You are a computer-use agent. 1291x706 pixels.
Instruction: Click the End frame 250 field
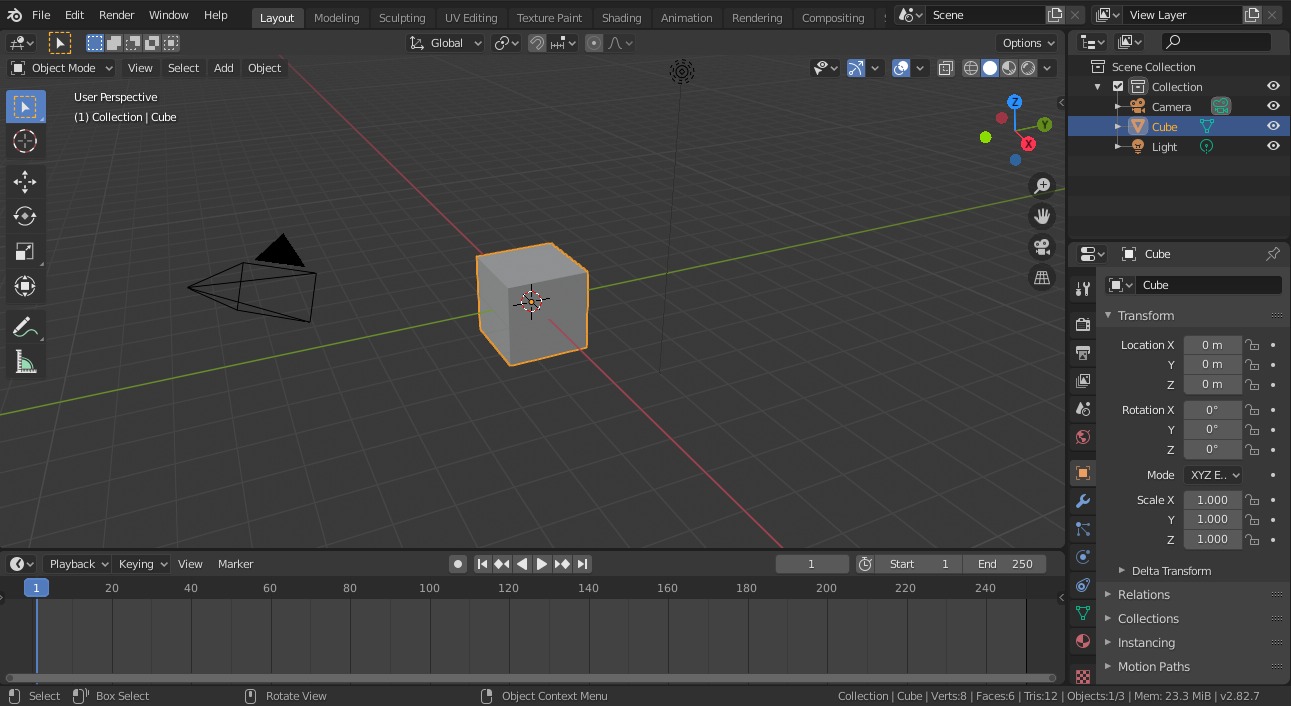tap(1005, 564)
